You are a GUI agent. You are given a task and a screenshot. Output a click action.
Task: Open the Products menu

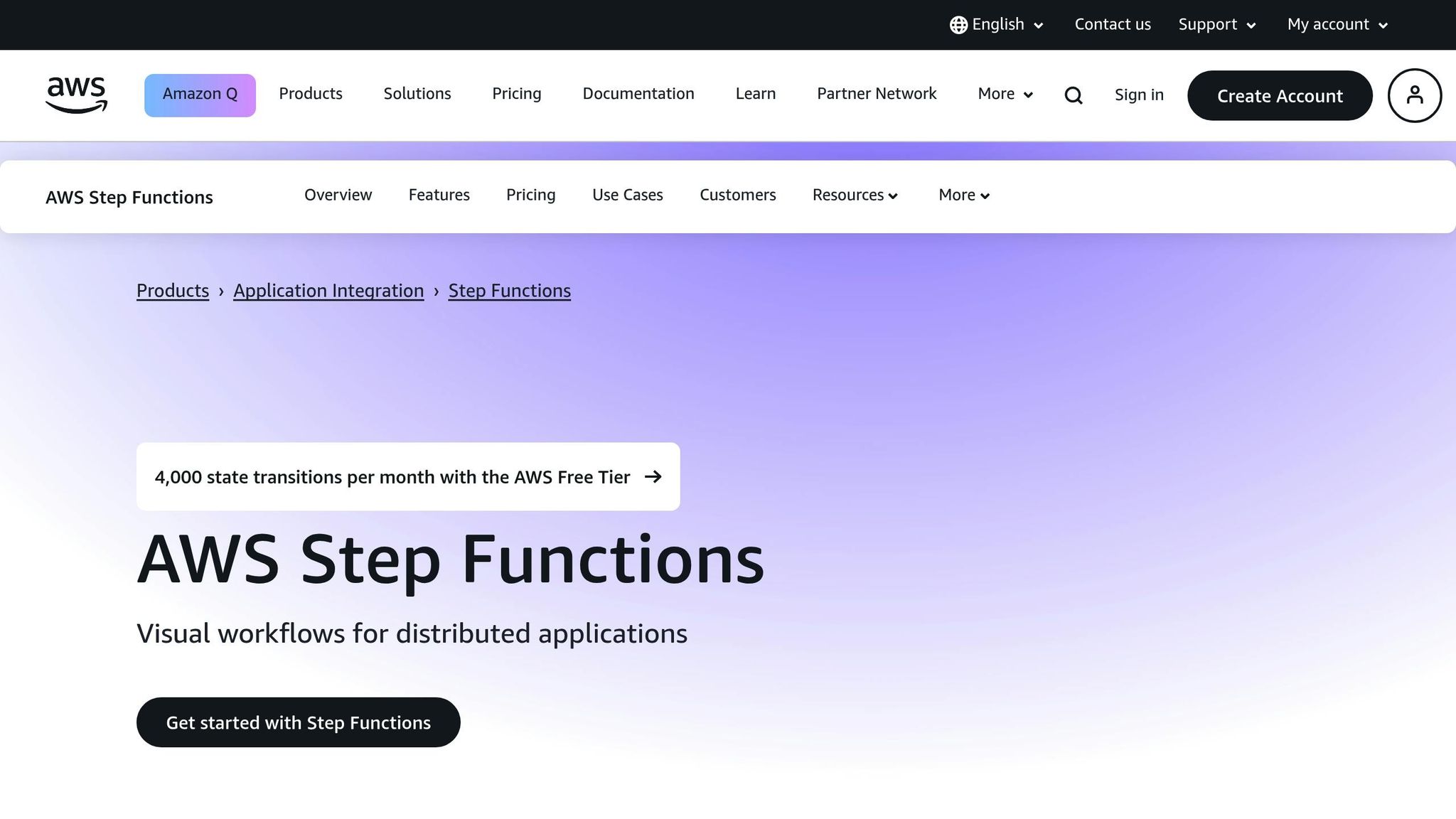(311, 94)
